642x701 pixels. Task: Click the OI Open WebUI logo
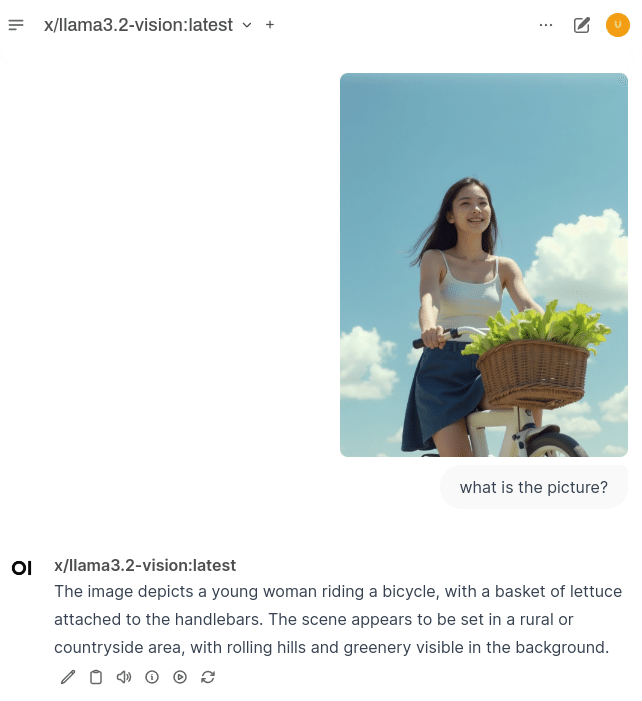coord(21,568)
